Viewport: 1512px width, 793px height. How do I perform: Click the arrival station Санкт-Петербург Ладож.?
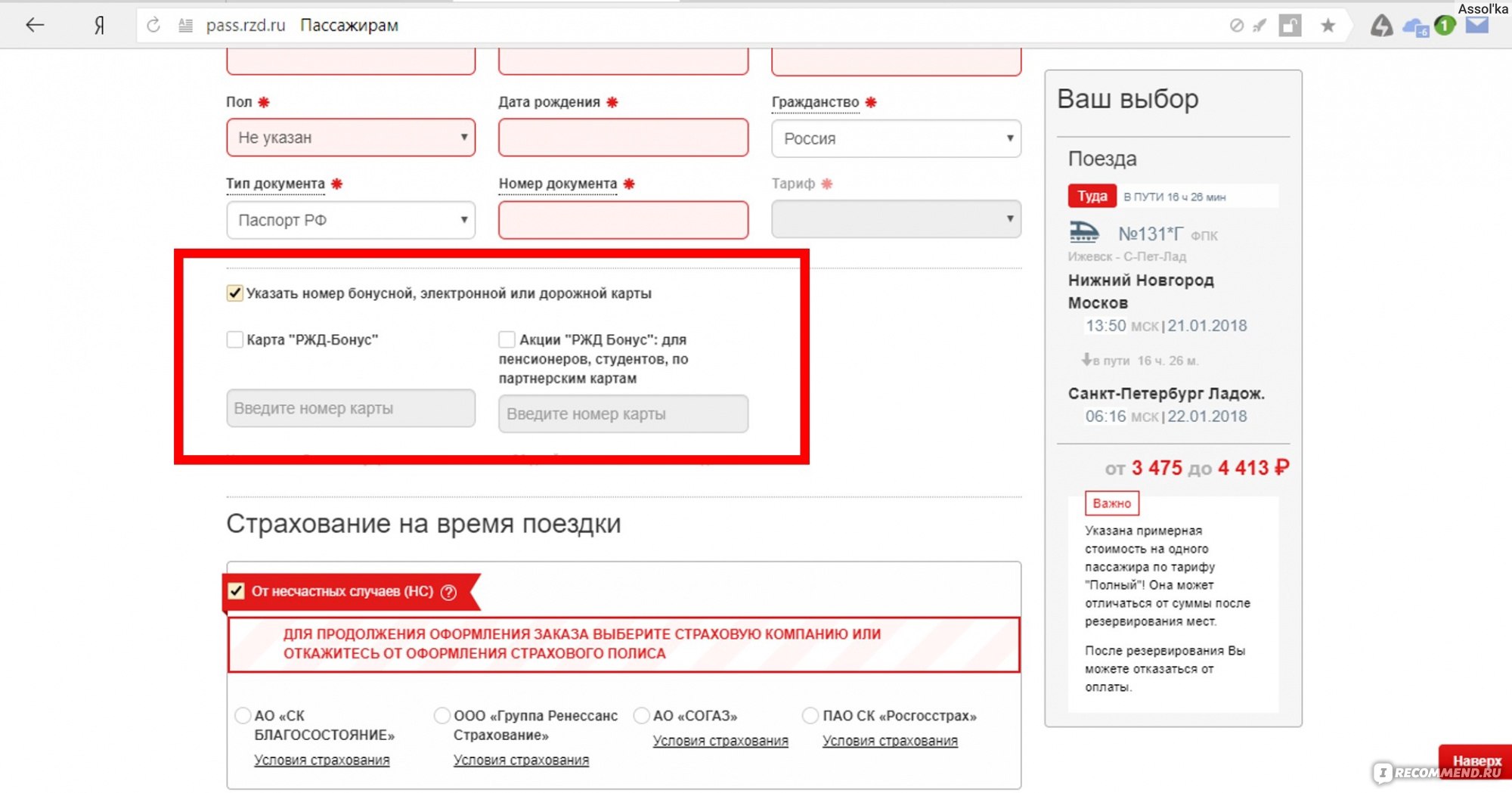pos(1166,394)
